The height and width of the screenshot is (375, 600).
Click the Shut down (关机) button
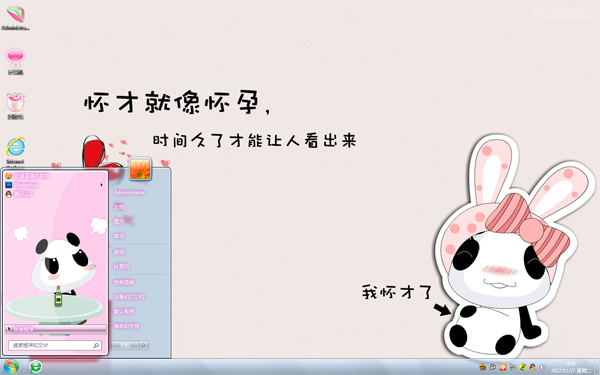[126, 345]
